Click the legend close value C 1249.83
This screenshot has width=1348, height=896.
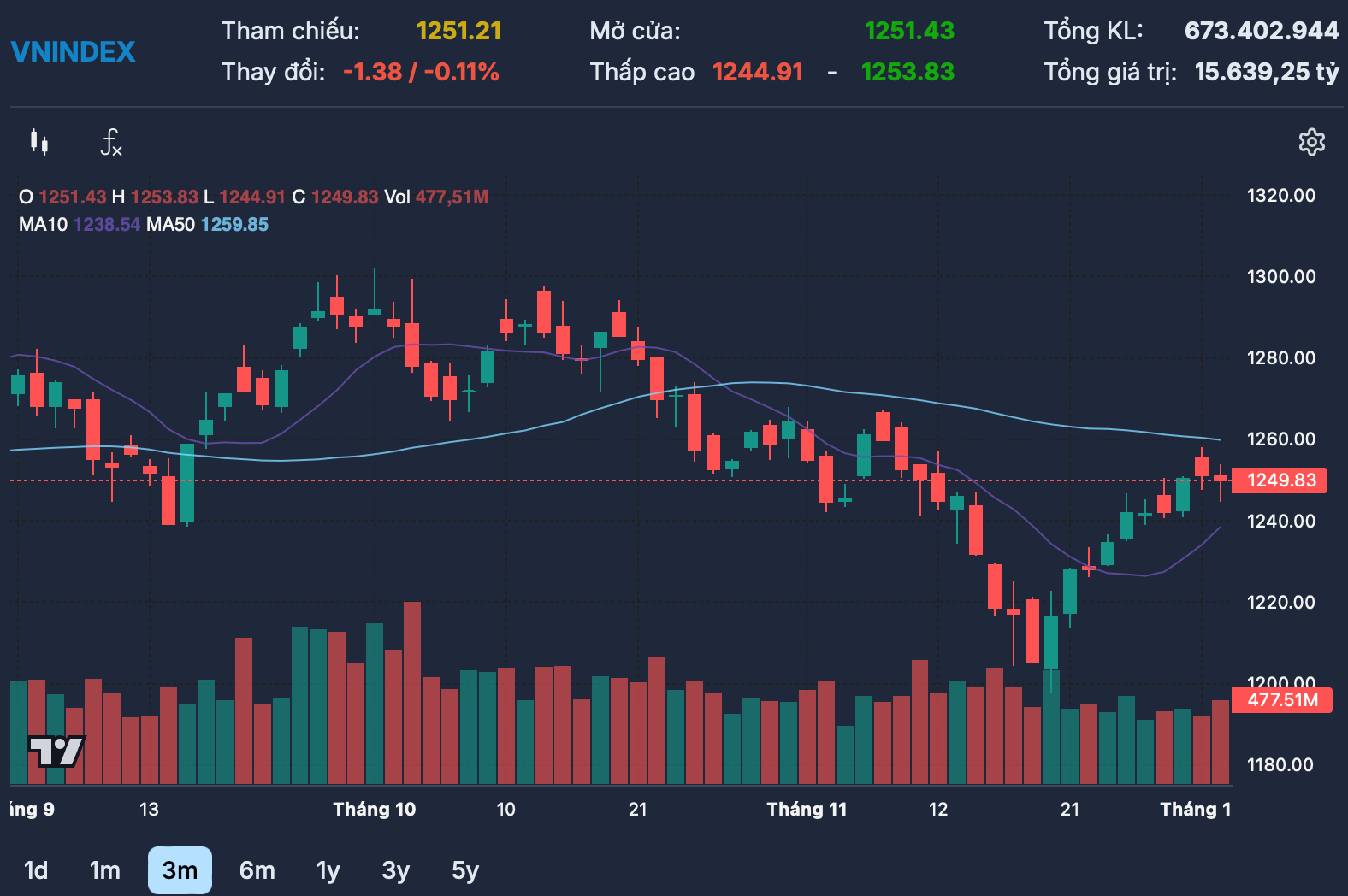coord(335,197)
